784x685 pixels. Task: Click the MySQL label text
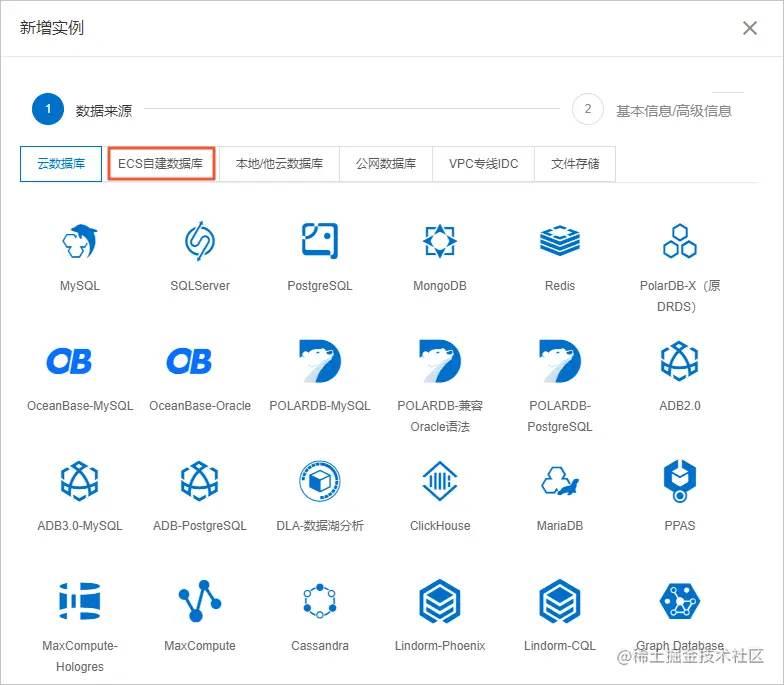pos(80,286)
